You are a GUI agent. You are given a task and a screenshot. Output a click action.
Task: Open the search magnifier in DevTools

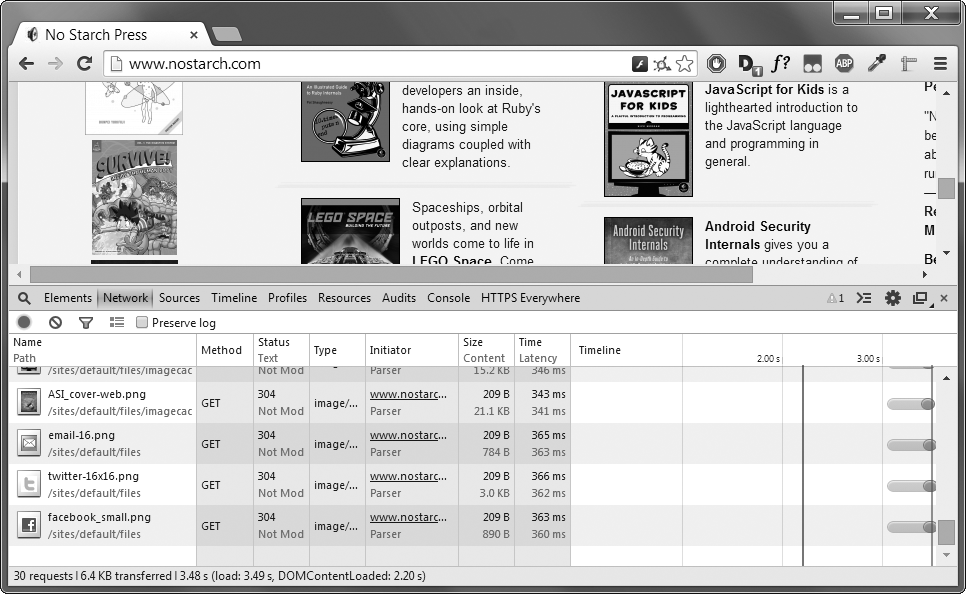24,298
